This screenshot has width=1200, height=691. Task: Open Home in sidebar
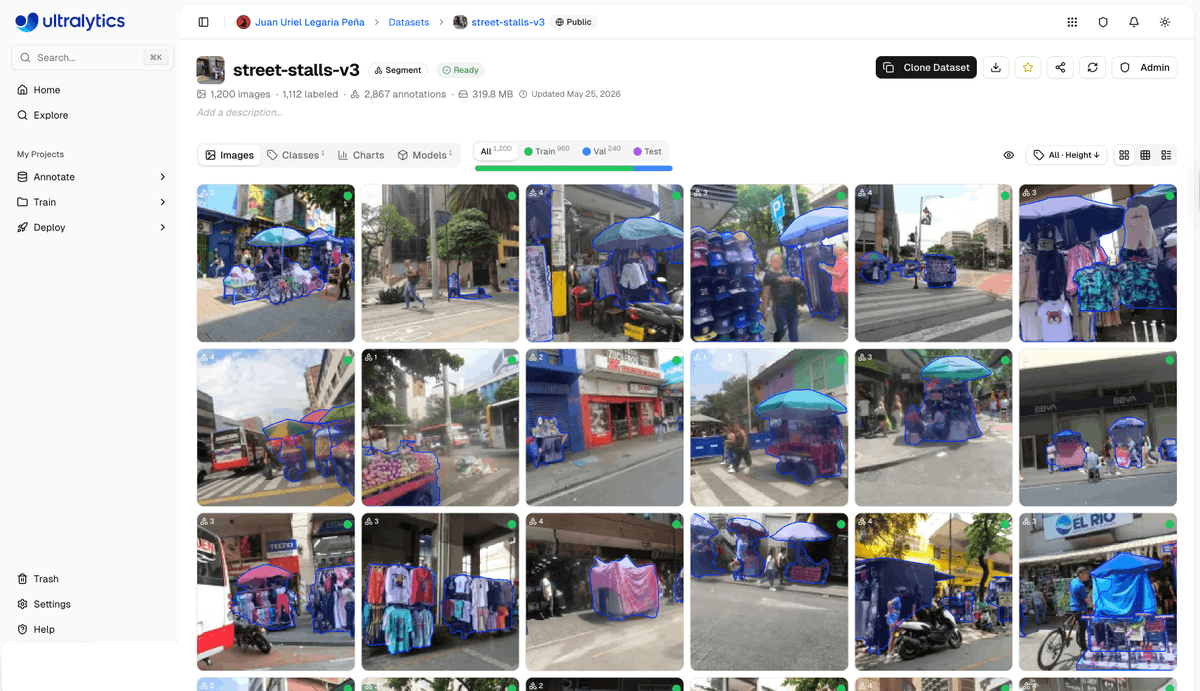click(92, 90)
